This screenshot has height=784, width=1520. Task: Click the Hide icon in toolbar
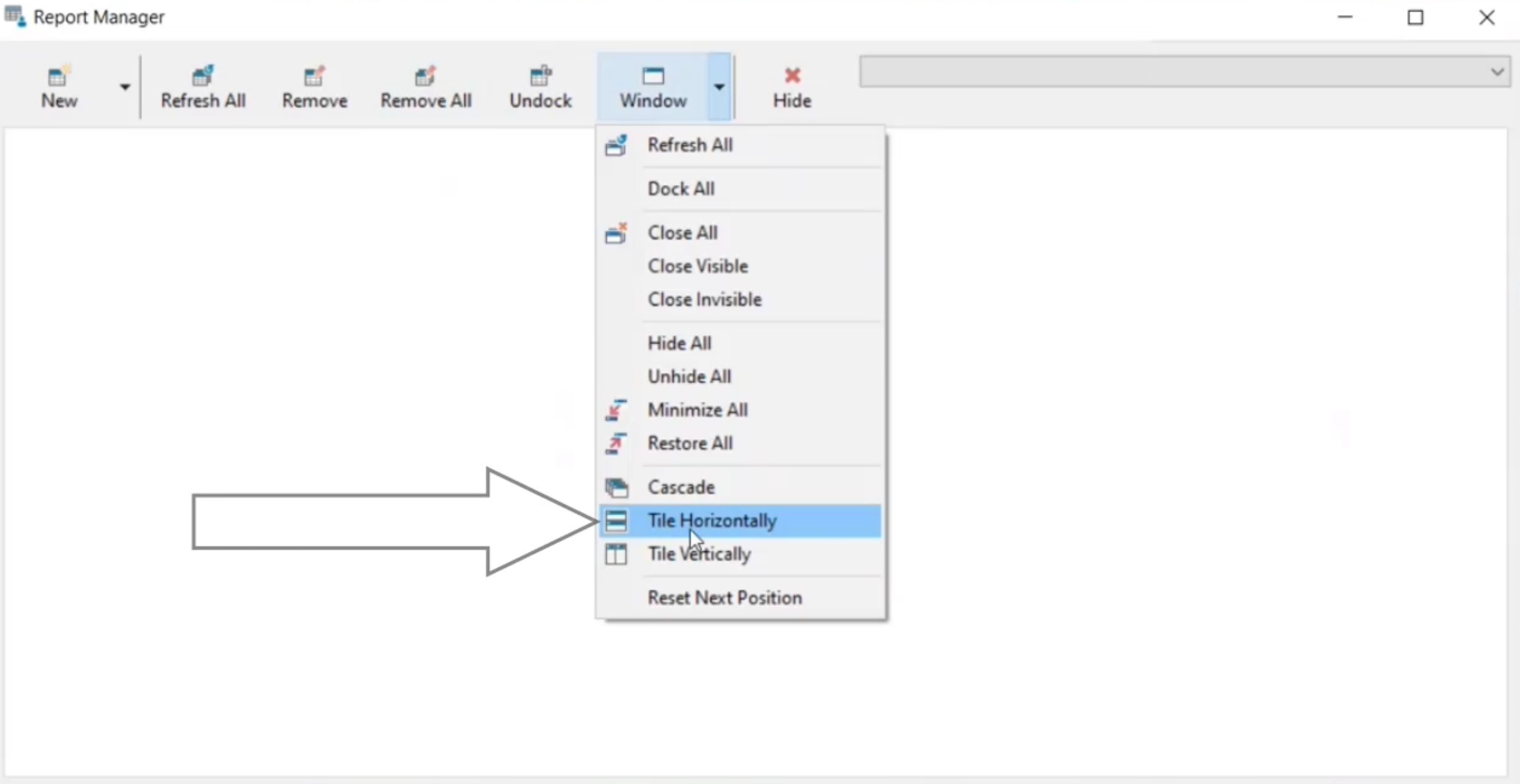[x=792, y=86]
